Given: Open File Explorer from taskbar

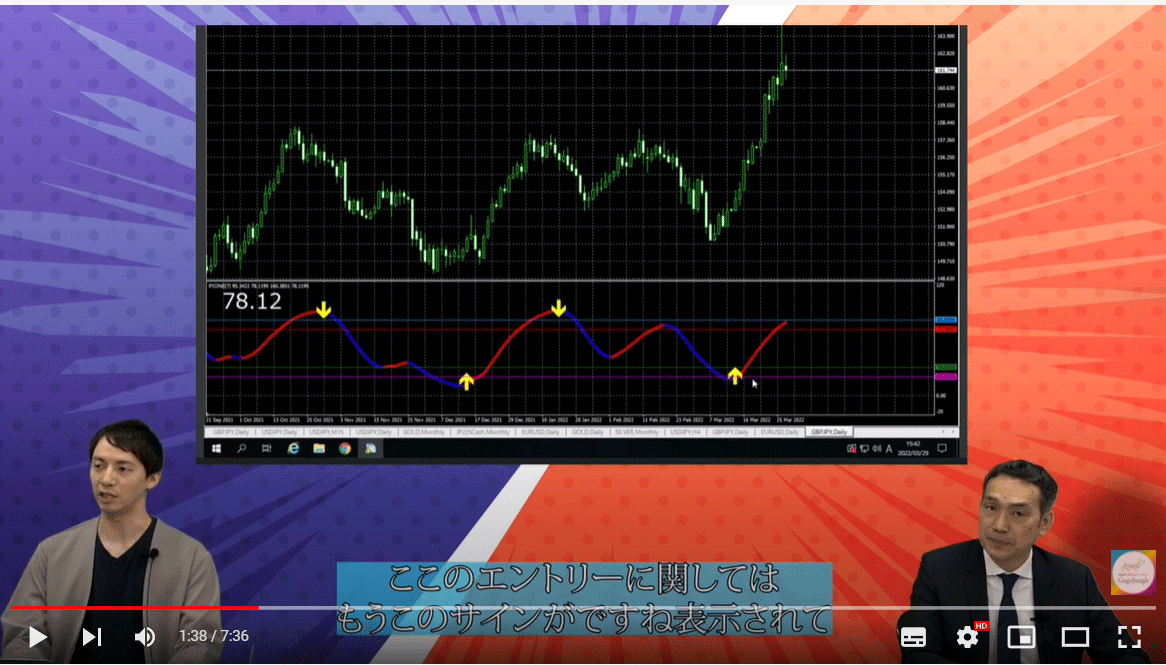Looking at the screenshot, I should [318, 449].
